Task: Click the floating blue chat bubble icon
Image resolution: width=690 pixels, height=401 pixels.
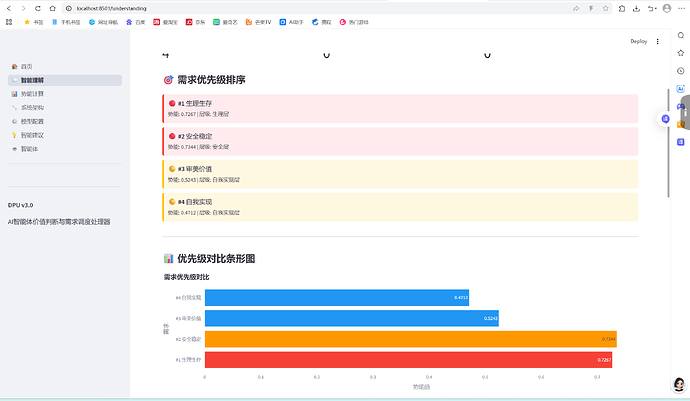Action: [665, 119]
